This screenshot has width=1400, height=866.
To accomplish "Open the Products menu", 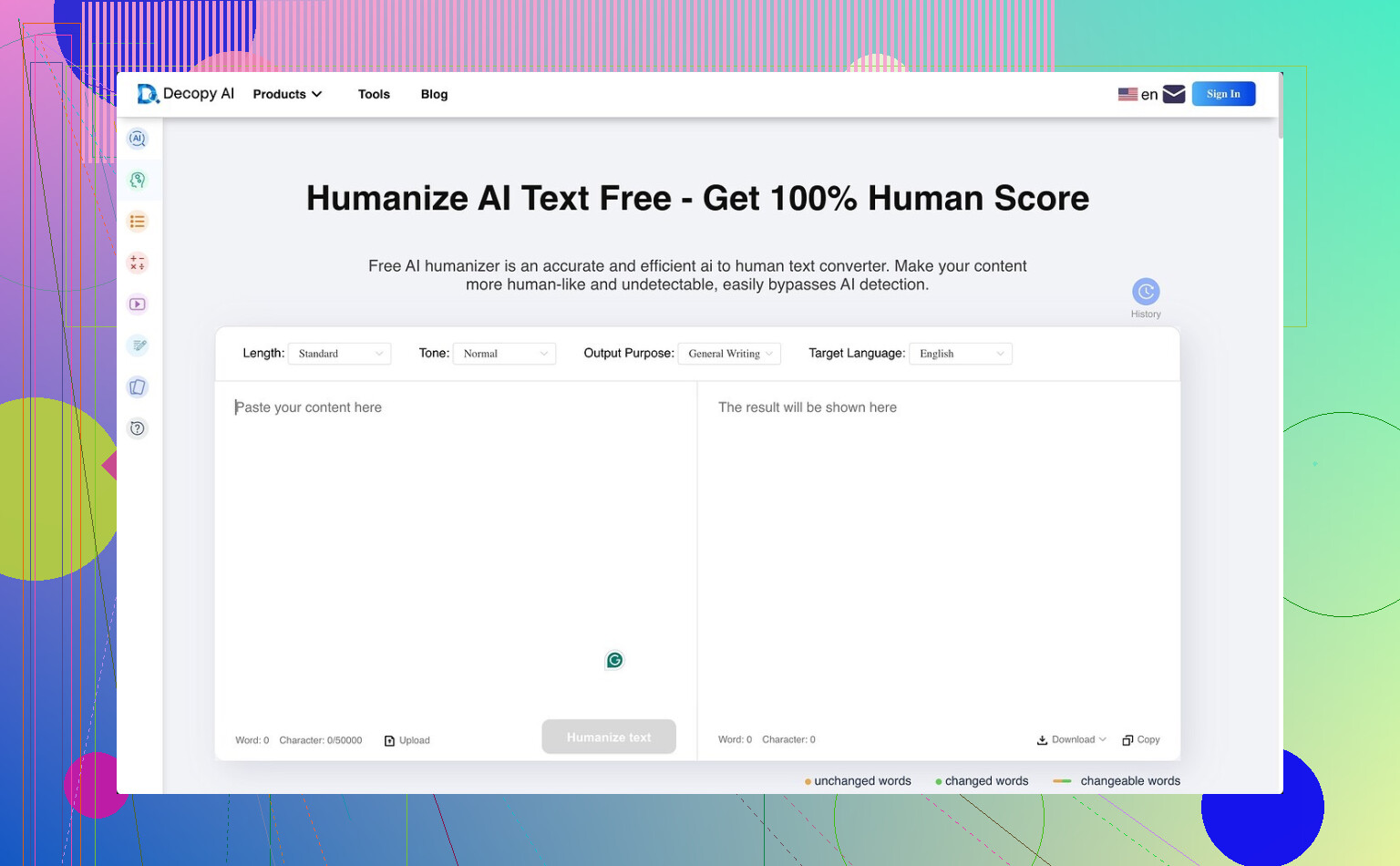I will point(287,94).
